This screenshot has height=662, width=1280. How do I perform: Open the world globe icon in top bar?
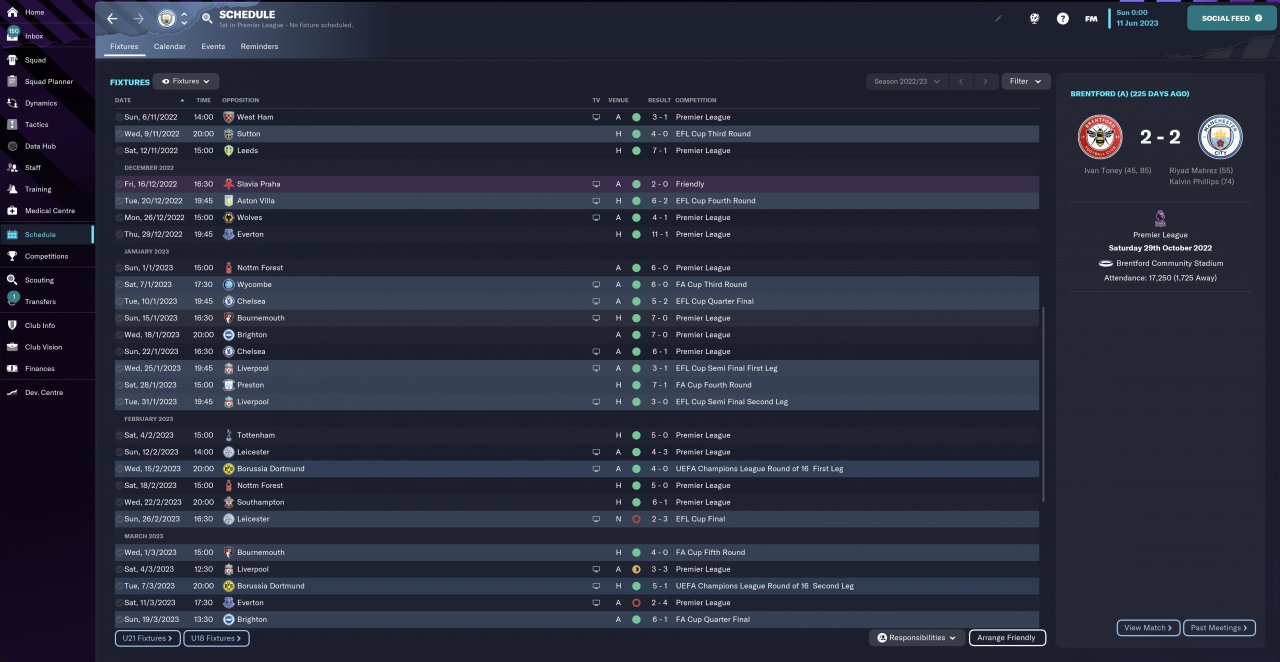(1034, 18)
